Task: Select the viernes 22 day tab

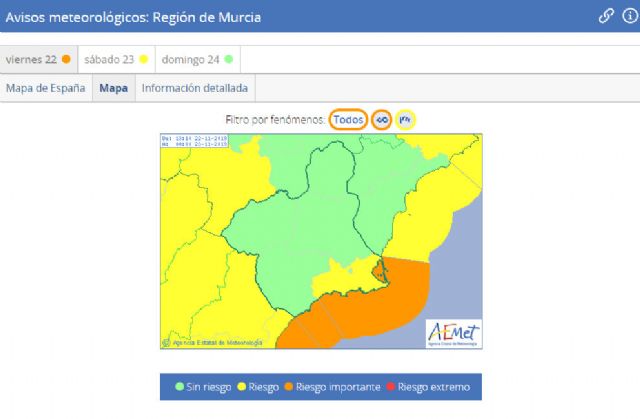Action: point(38,59)
